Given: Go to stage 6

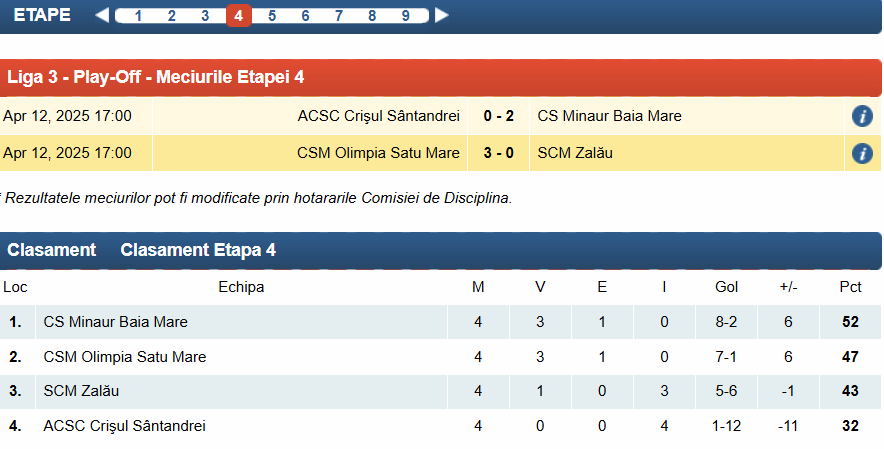Looking at the screenshot, I should (305, 16).
